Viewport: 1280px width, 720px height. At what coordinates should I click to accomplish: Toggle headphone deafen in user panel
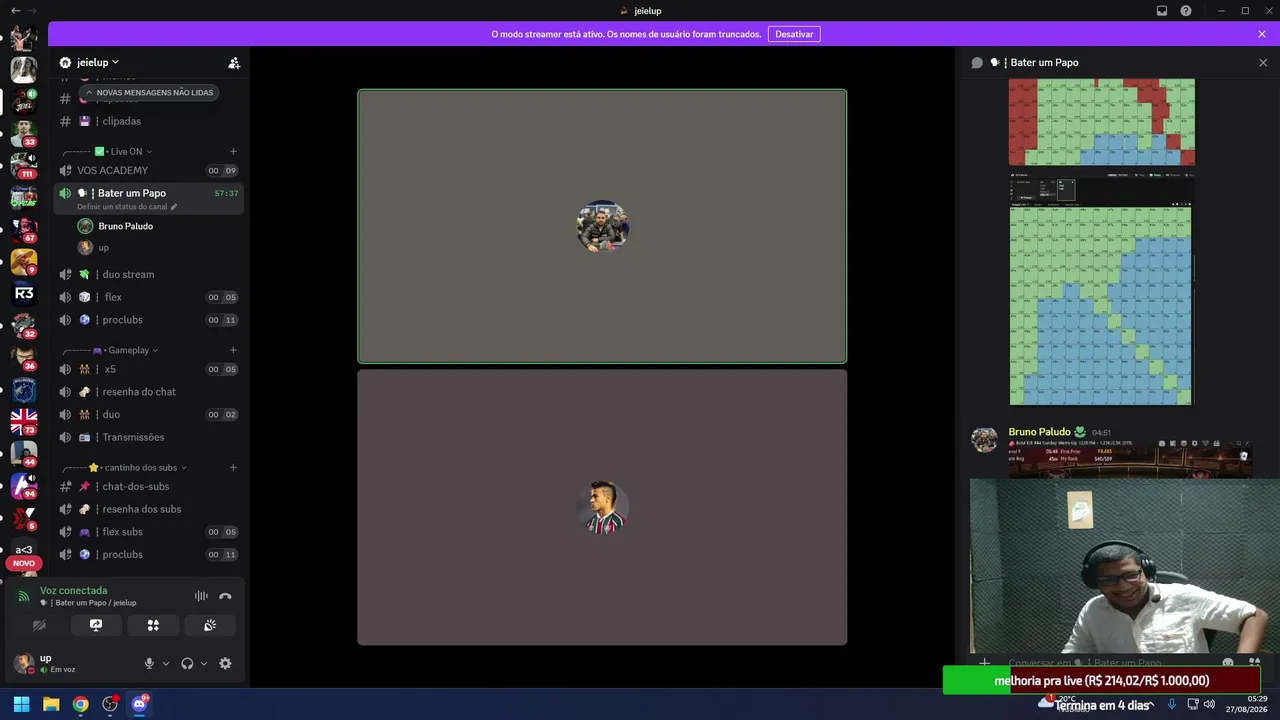pos(187,663)
